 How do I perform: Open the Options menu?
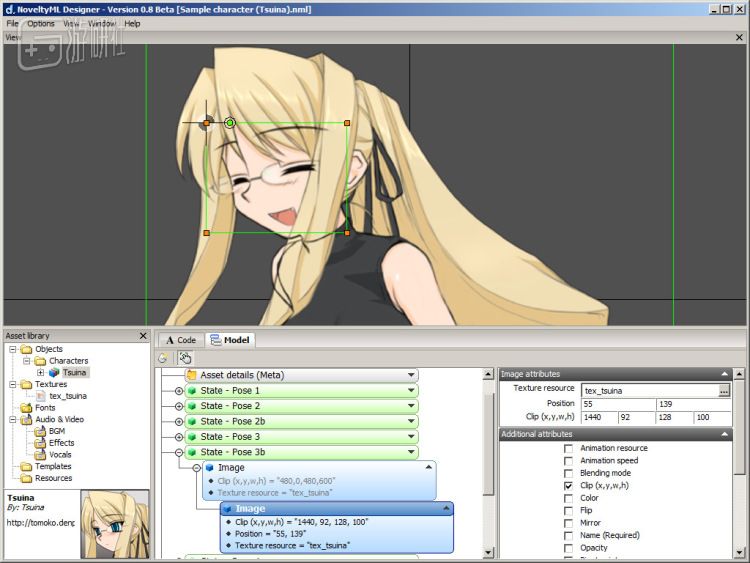[x=41, y=23]
